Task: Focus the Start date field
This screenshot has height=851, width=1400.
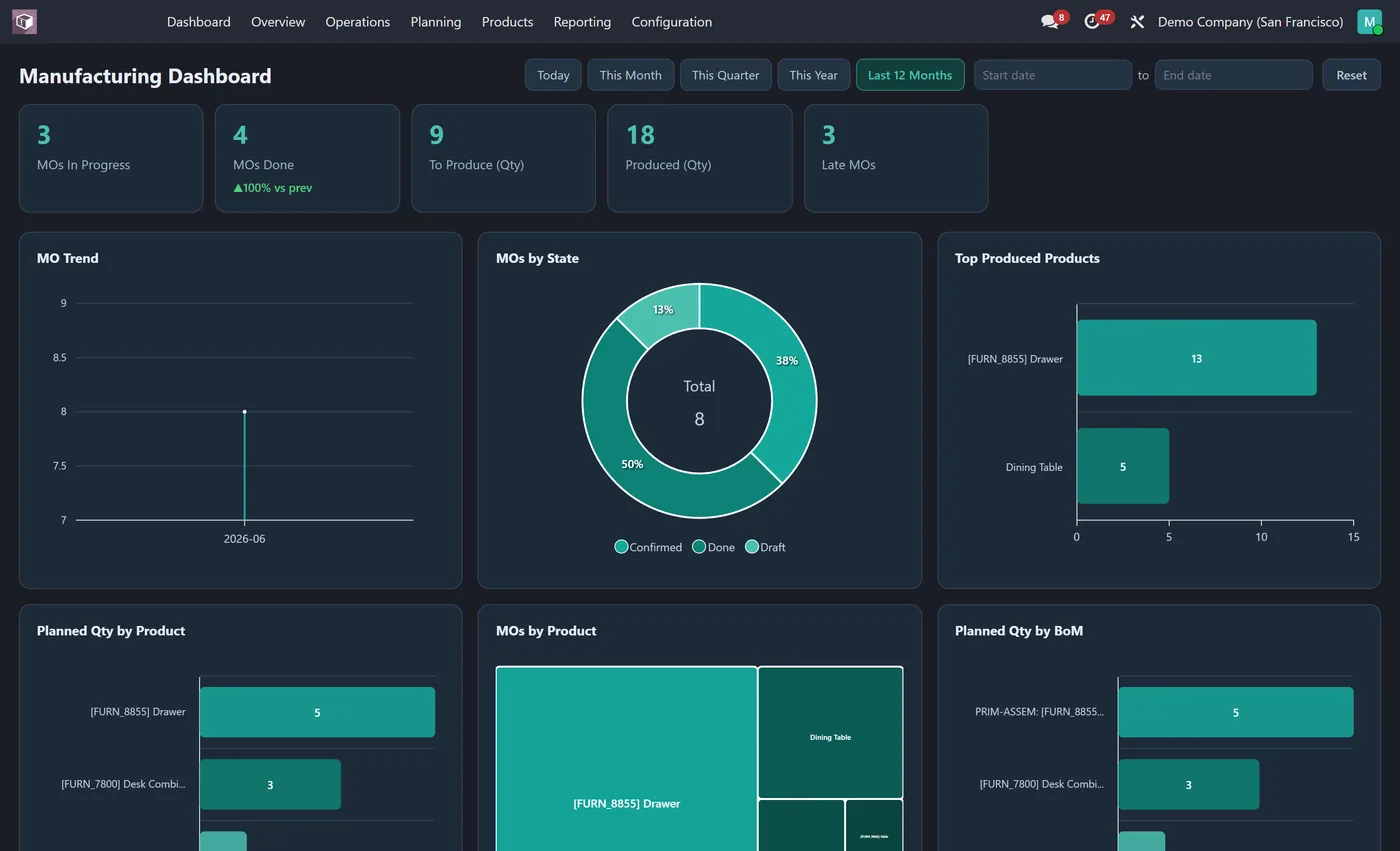Action: tap(1053, 75)
